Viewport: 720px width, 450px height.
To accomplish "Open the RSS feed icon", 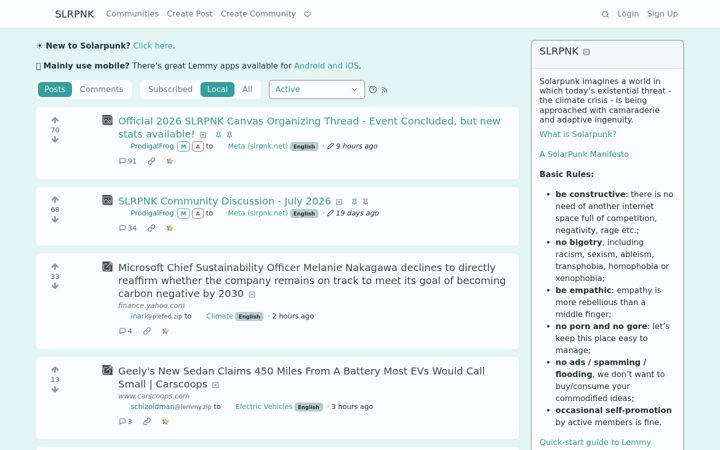I will [x=384, y=90].
